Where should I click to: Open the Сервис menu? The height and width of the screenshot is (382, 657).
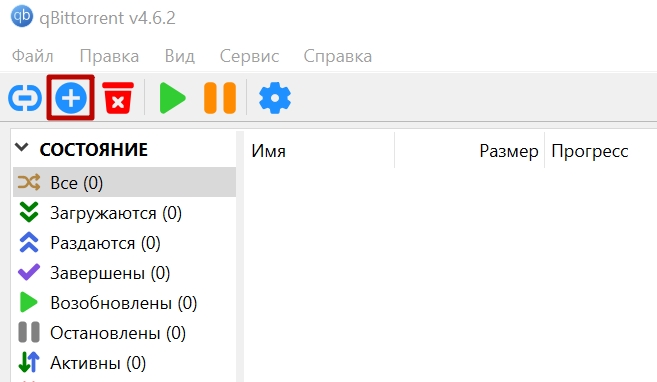(x=249, y=56)
